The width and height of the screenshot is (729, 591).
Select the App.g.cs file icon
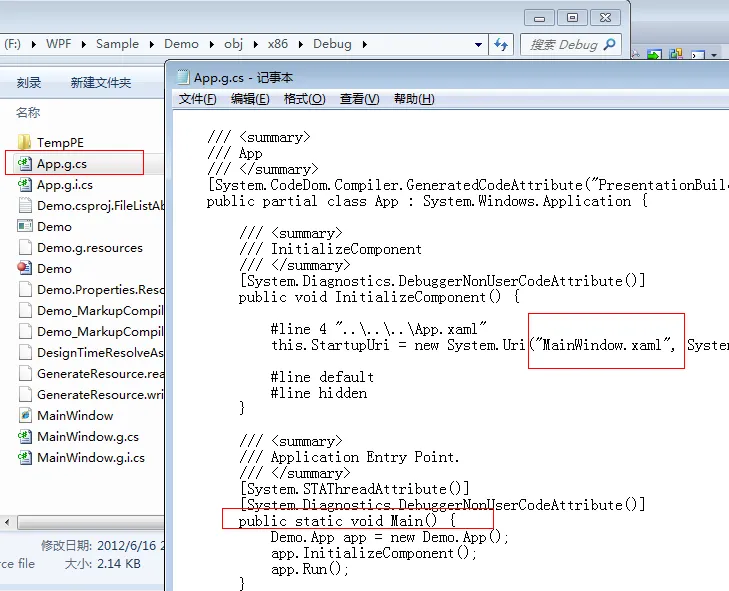pyautogui.click(x=25, y=163)
